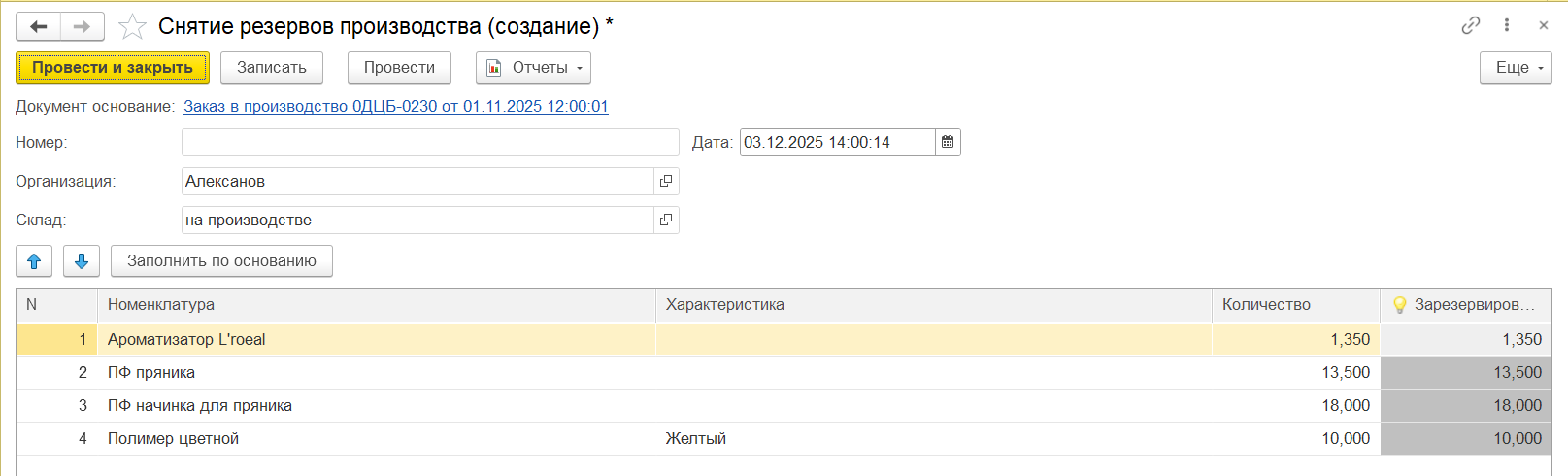Image resolution: width=1568 pixels, height=476 pixels.
Task: Expand the Еще menu
Action: [x=1515, y=68]
